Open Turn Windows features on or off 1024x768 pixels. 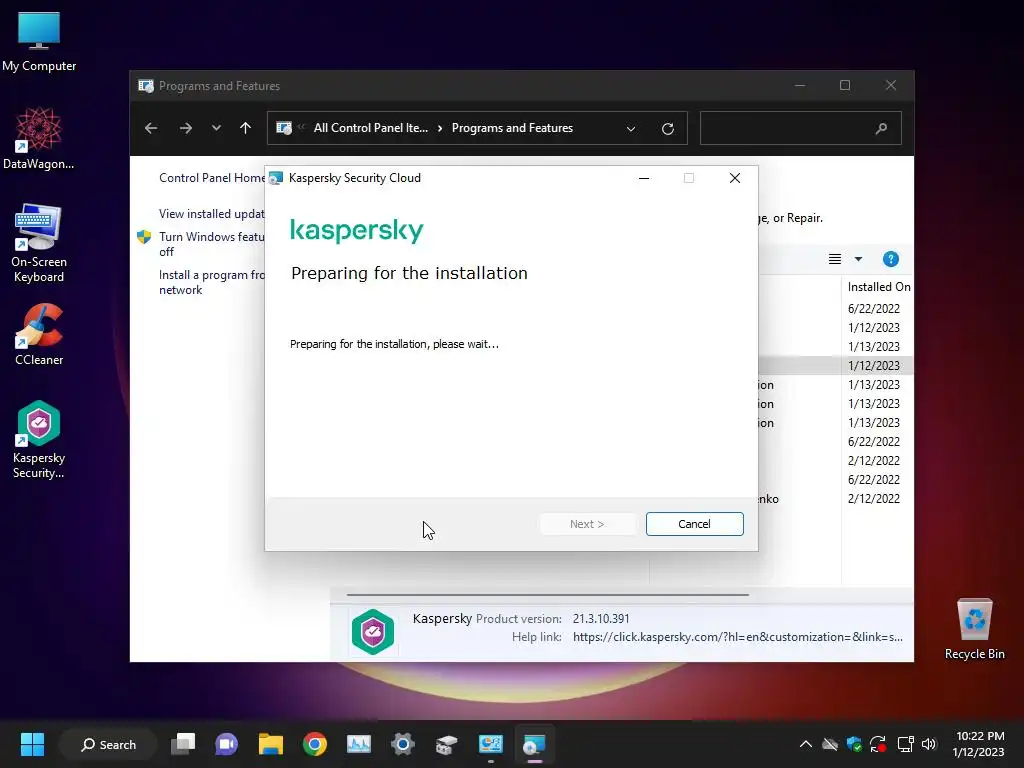point(212,244)
